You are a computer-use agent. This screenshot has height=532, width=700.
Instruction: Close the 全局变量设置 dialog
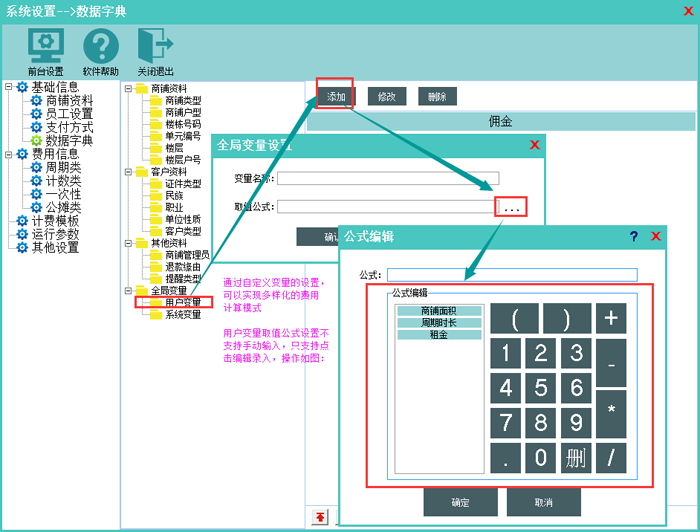(x=535, y=145)
